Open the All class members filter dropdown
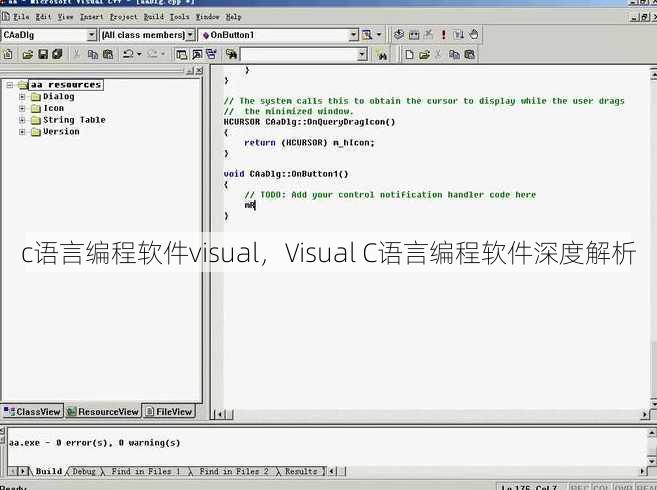The height and width of the screenshot is (490, 657). (x=190, y=35)
